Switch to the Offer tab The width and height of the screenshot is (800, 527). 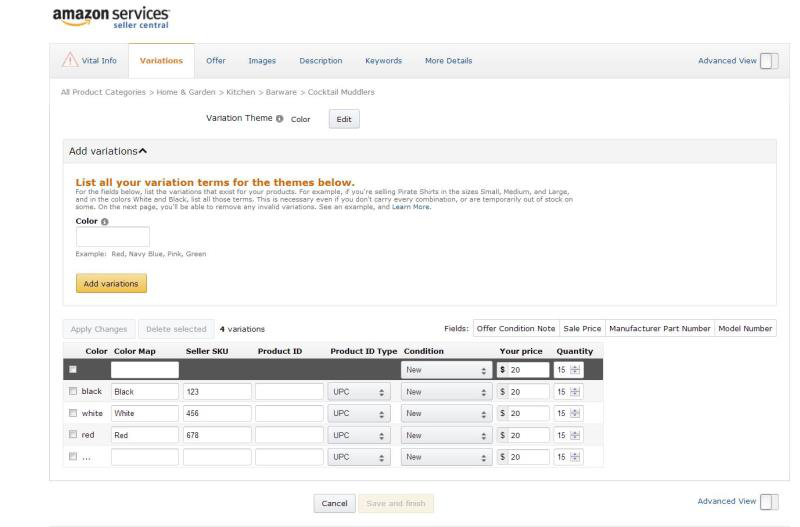pos(215,61)
